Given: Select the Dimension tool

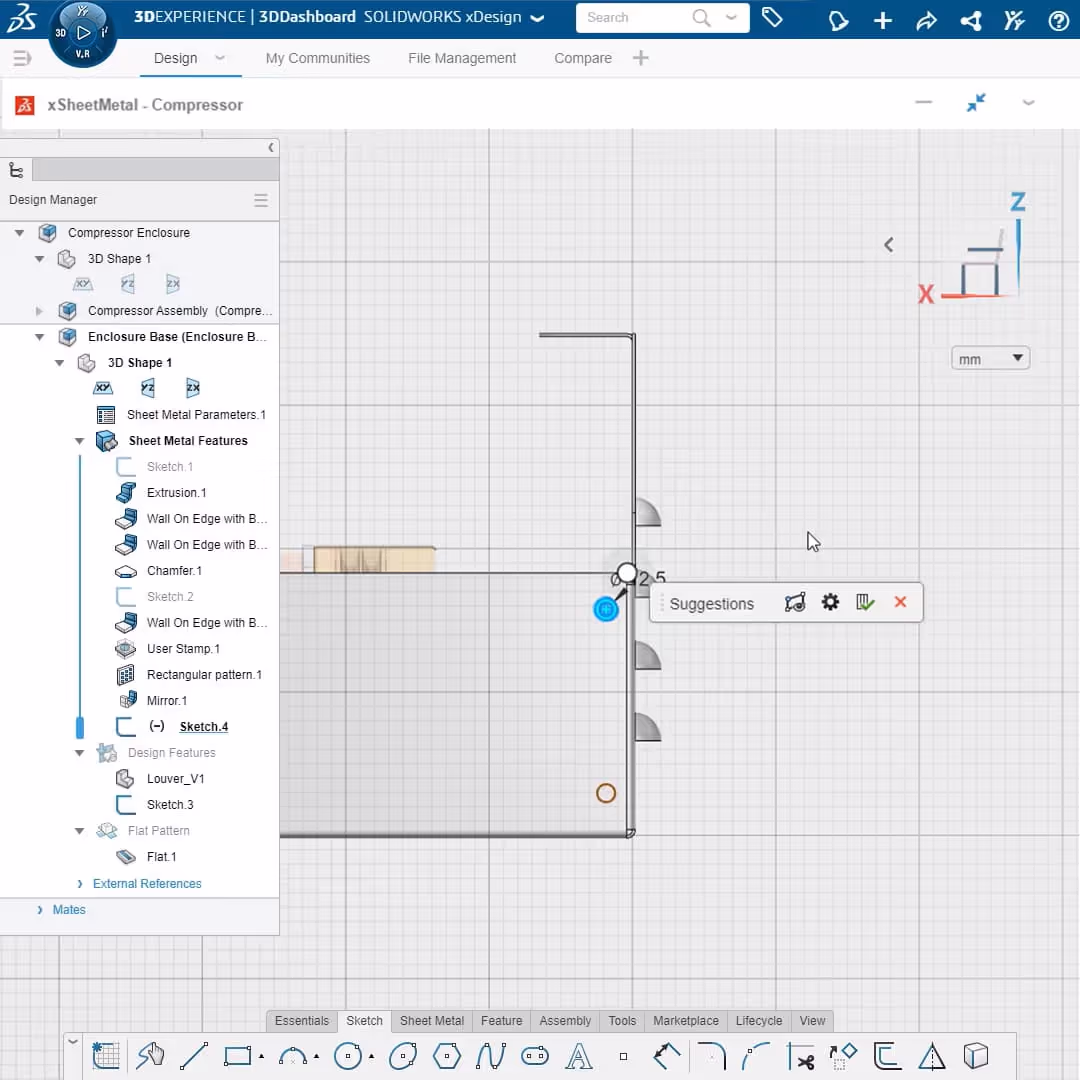Looking at the screenshot, I should click(666, 1055).
